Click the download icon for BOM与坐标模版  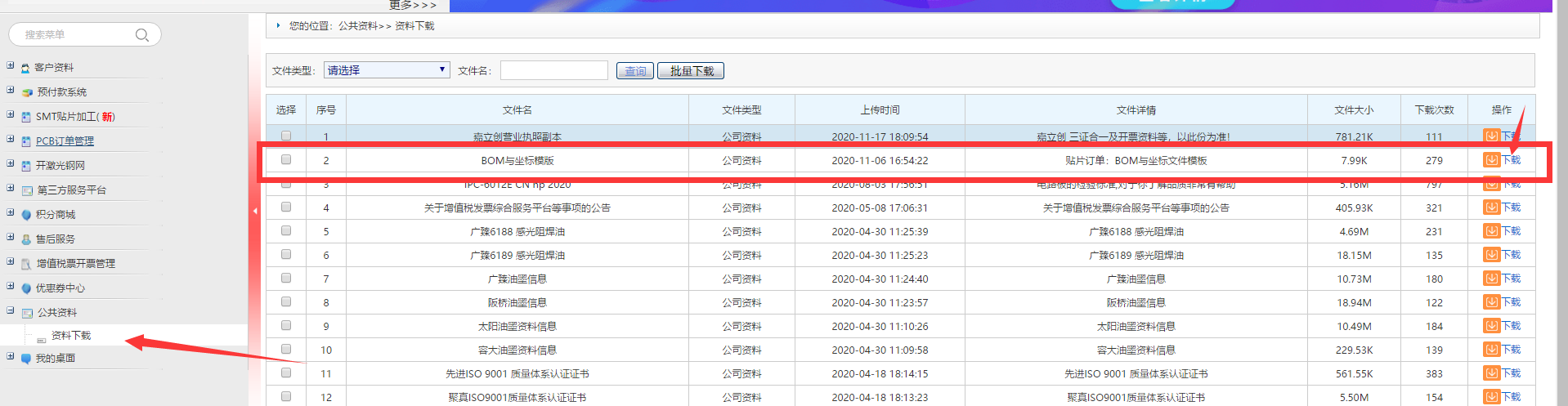click(x=1491, y=160)
